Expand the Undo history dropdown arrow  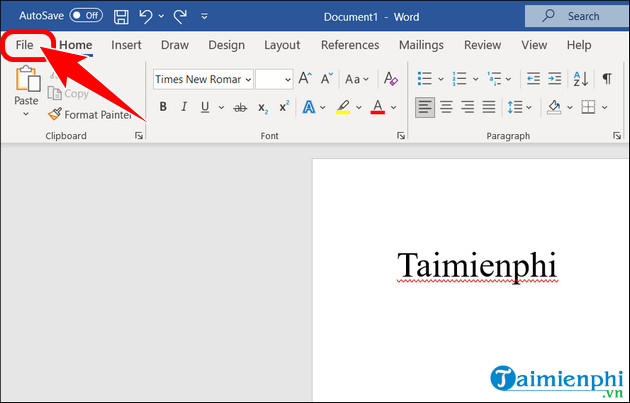(161, 16)
